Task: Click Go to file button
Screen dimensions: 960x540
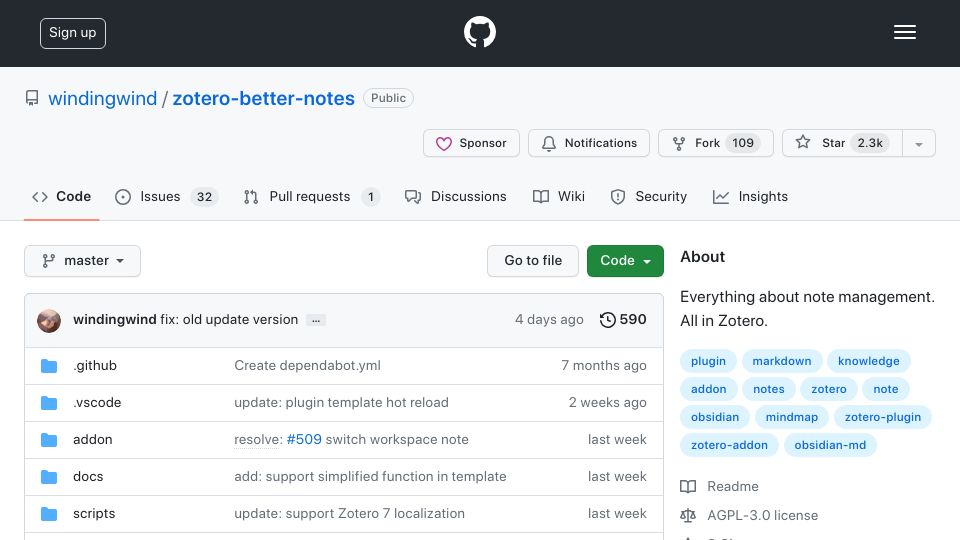Action: click(x=533, y=261)
